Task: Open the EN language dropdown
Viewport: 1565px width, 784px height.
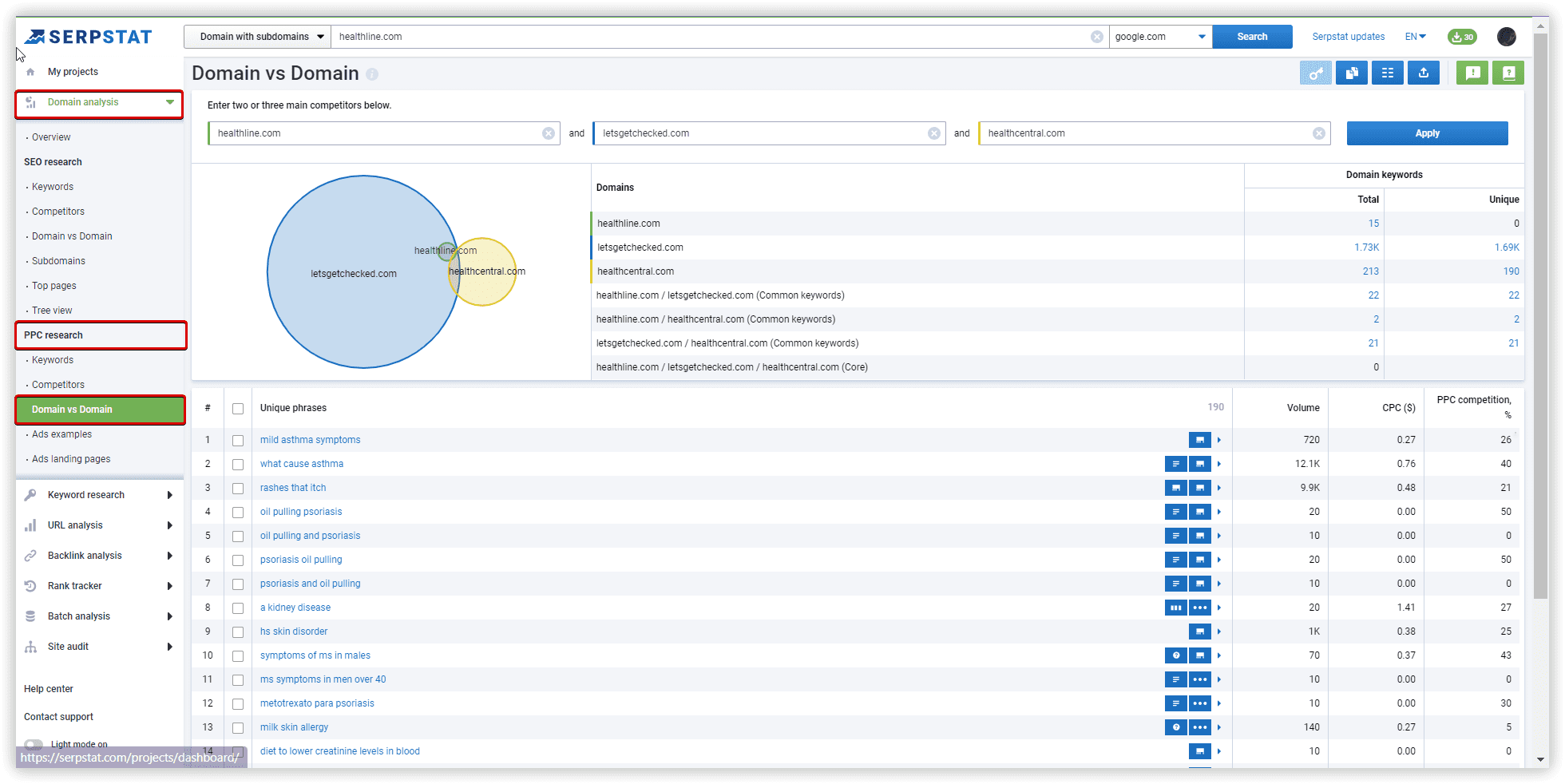Action: click(1416, 37)
